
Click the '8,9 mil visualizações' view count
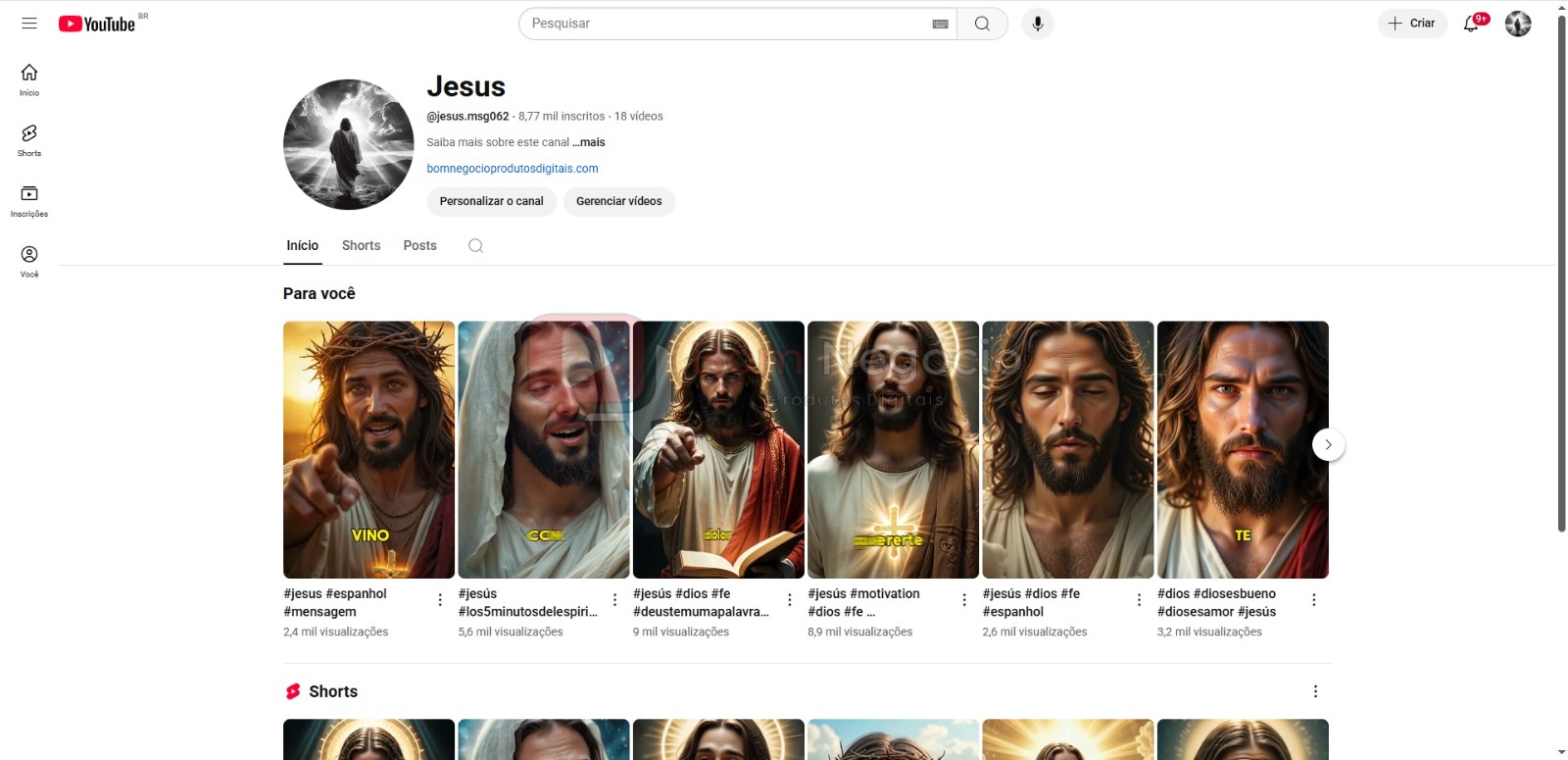[x=859, y=633]
